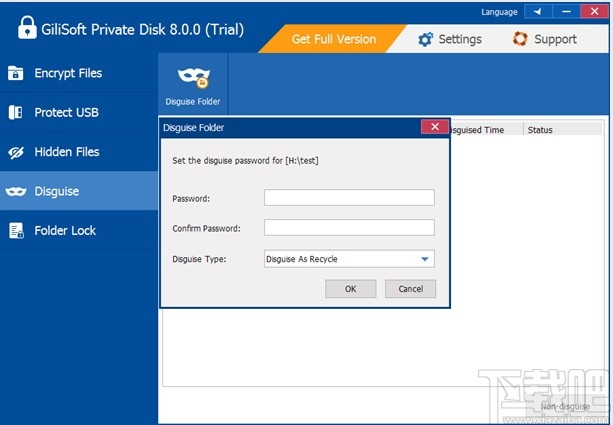Open the Disguise Type combo box

pos(349,259)
